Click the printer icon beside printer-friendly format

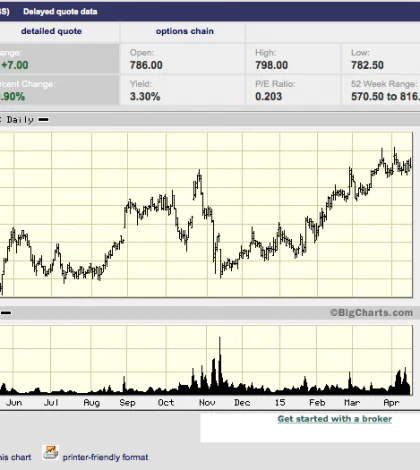click(51, 453)
